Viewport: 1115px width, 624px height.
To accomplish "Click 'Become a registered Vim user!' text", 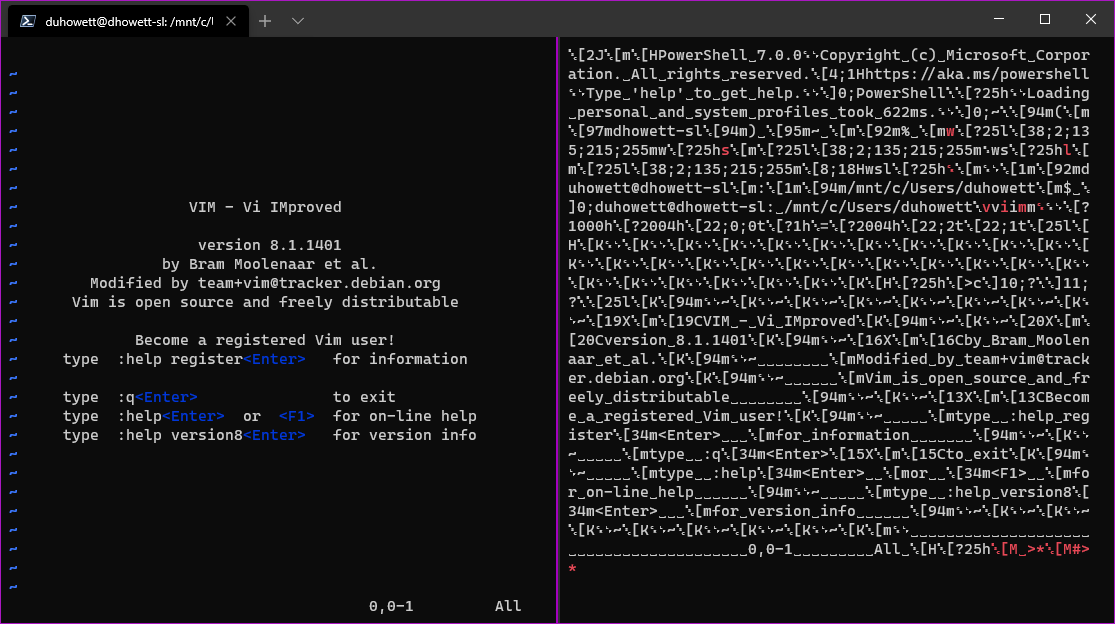I will click(265, 340).
